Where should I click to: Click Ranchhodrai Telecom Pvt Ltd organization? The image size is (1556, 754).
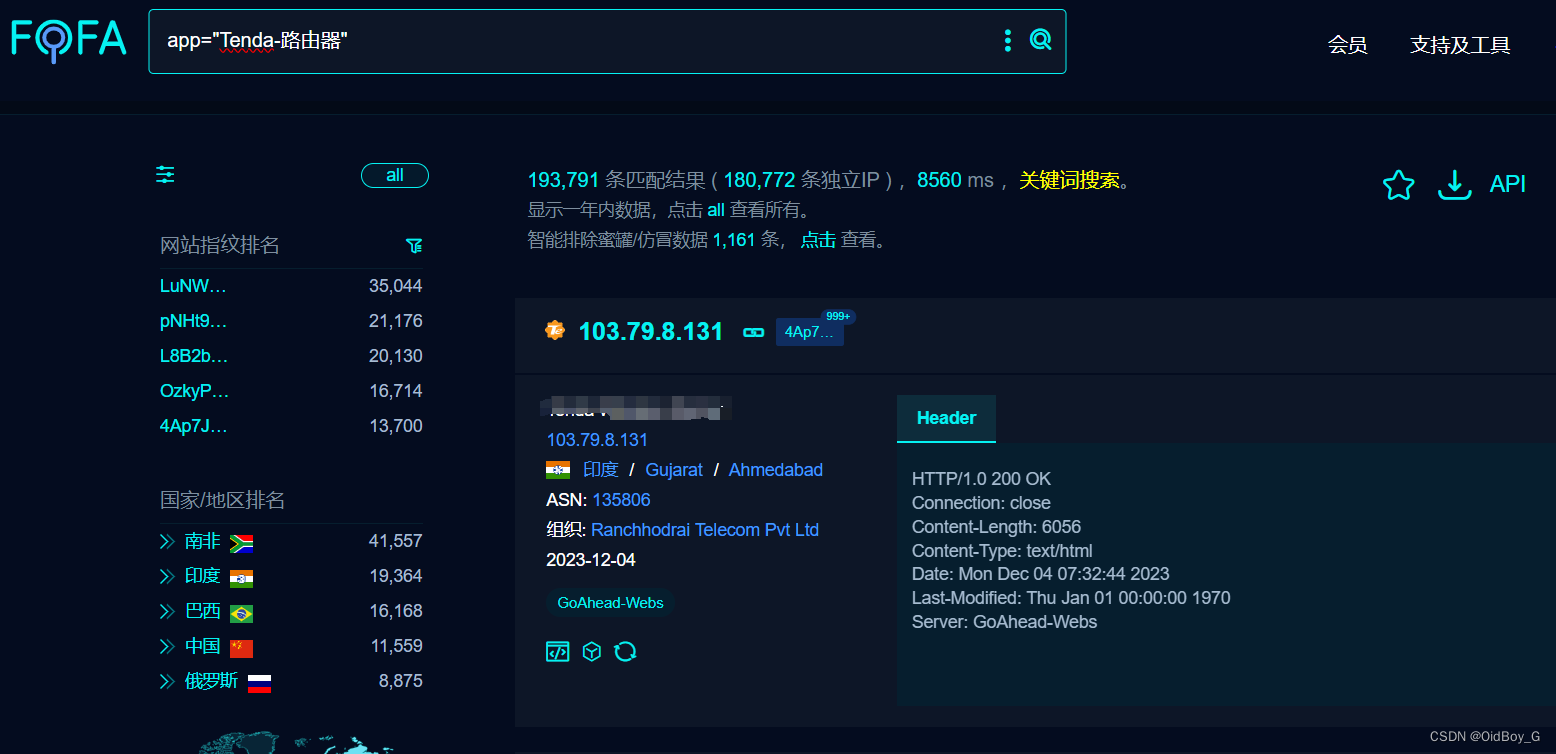(x=705, y=530)
